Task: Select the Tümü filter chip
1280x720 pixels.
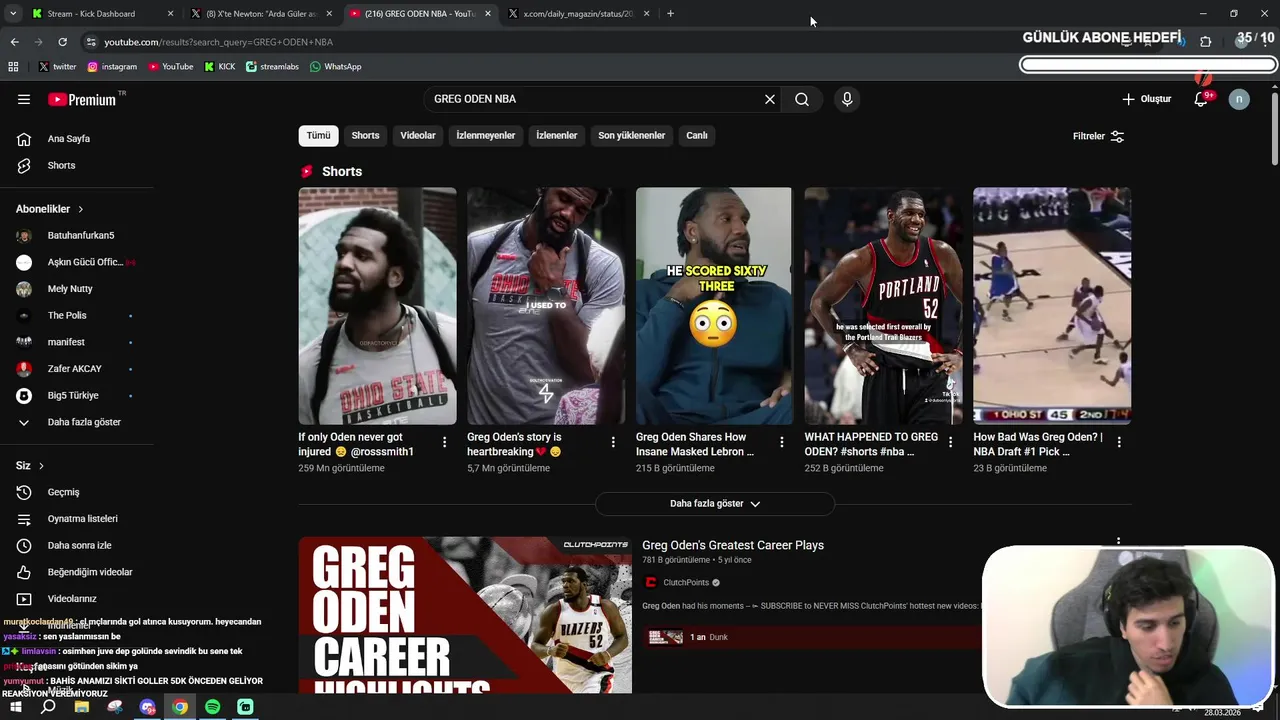Action: click(318, 135)
